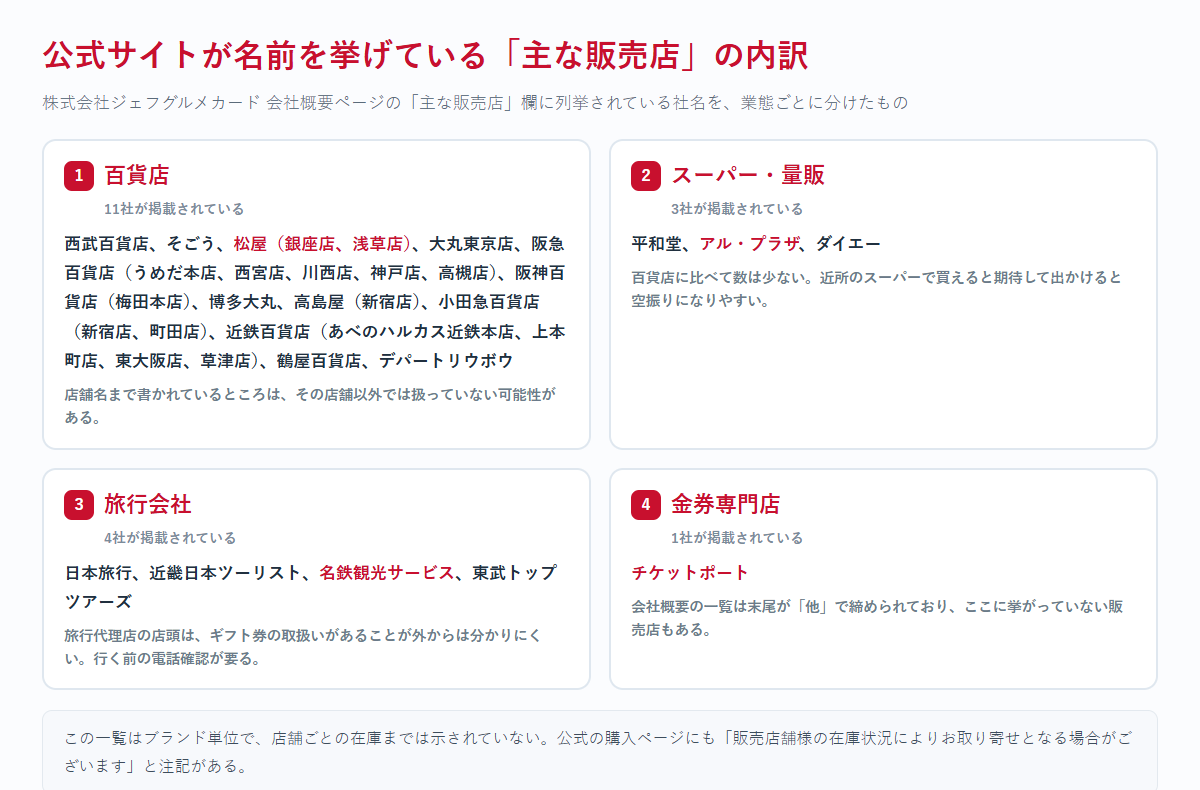Click the number 2 badge beside スーパー・量販

[646, 175]
